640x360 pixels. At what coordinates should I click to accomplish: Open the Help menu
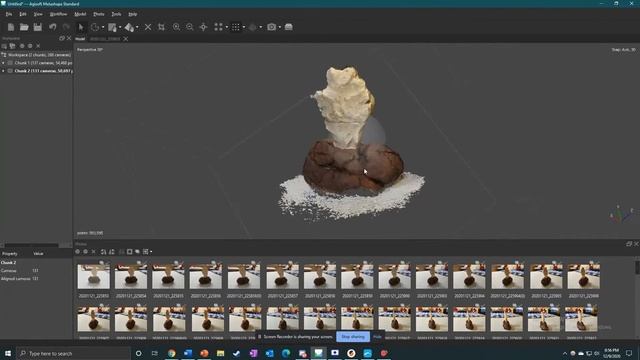[x=133, y=14]
